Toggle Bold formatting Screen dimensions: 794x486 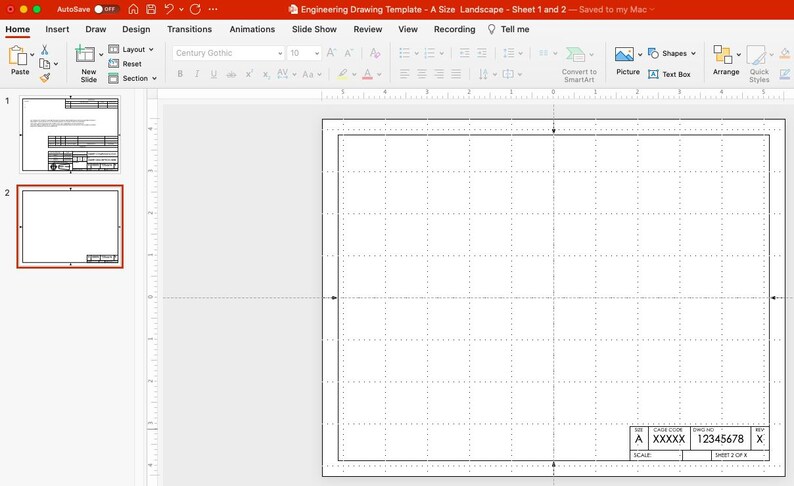click(x=180, y=74)
